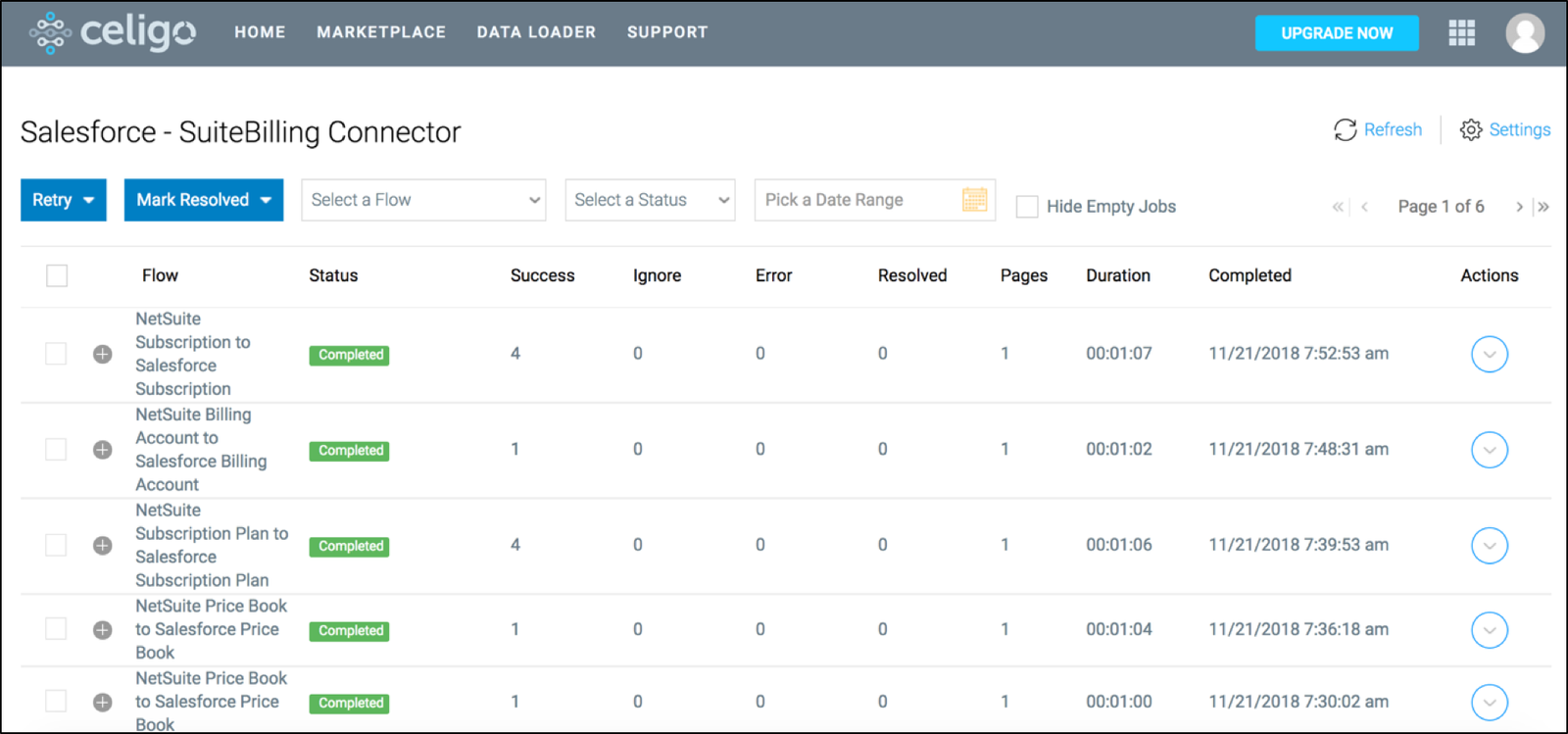Go to the next page of jobs
This screenshot has width=1568, height=734.
pyautogui.click(x=1519, y=207)
